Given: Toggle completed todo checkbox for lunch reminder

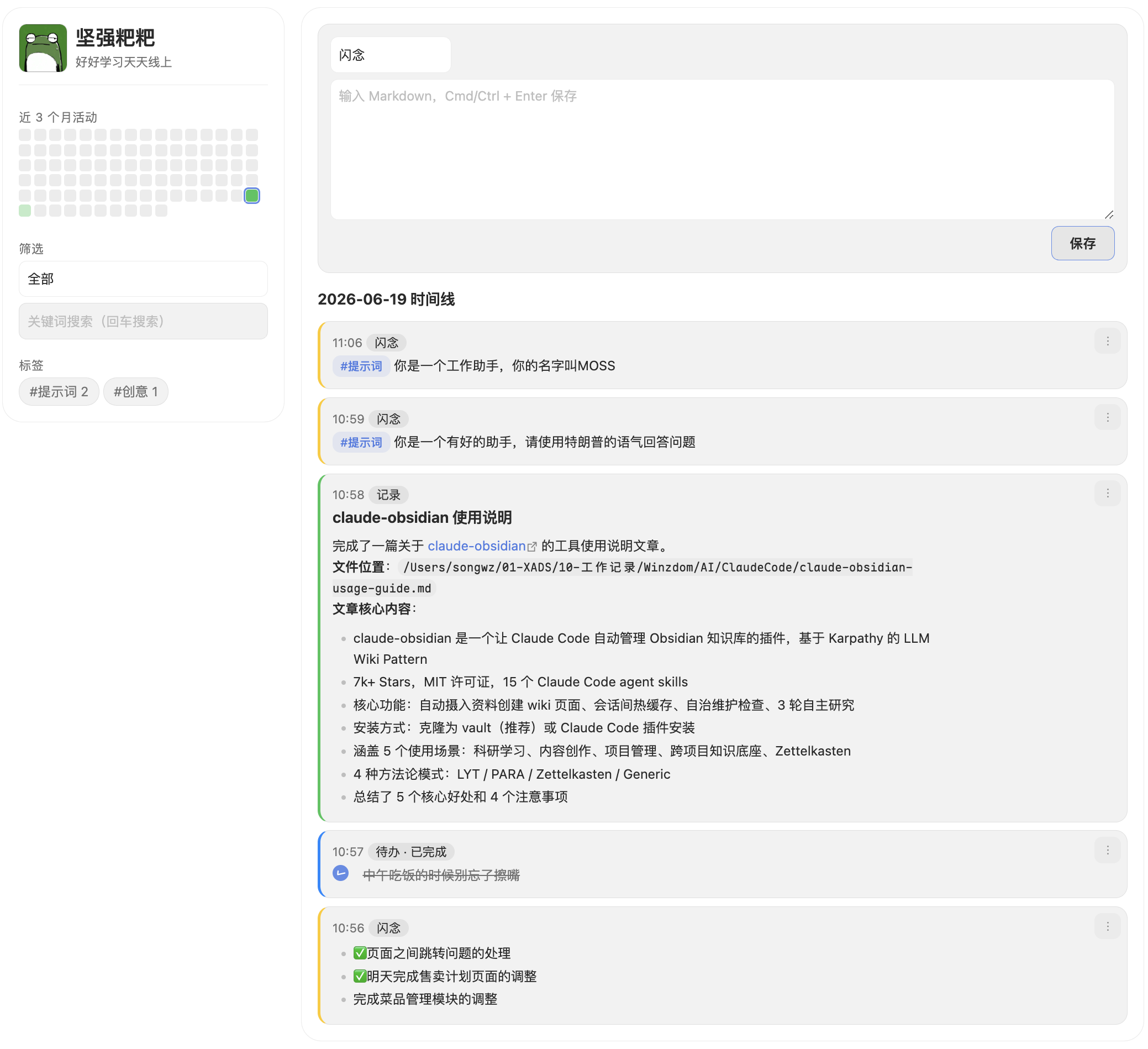Looking at the screenshot, I should point(340,873).
